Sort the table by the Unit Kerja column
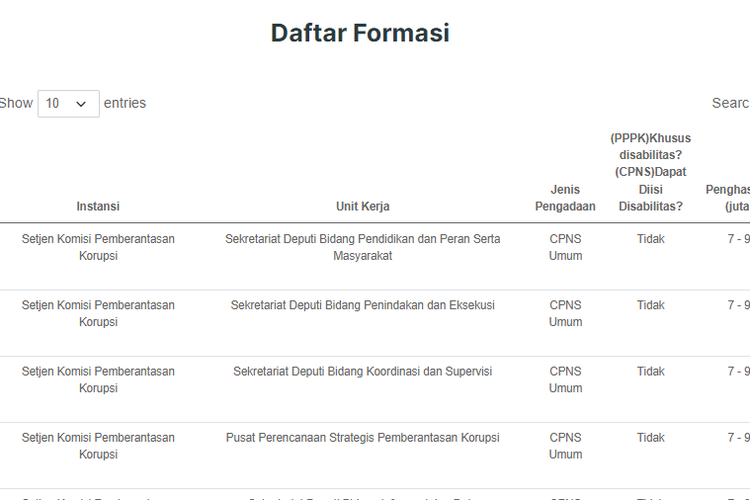750x500 pixels. pos(362,206)
